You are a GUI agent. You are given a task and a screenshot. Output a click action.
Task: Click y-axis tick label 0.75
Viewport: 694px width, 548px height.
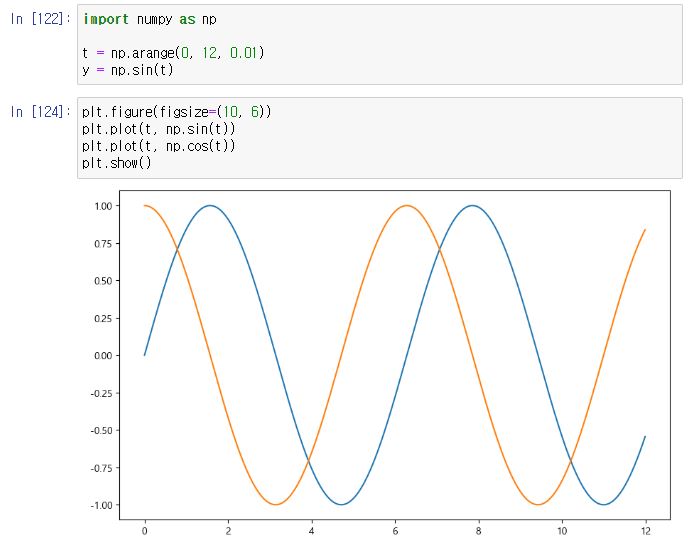pos(103,243)
